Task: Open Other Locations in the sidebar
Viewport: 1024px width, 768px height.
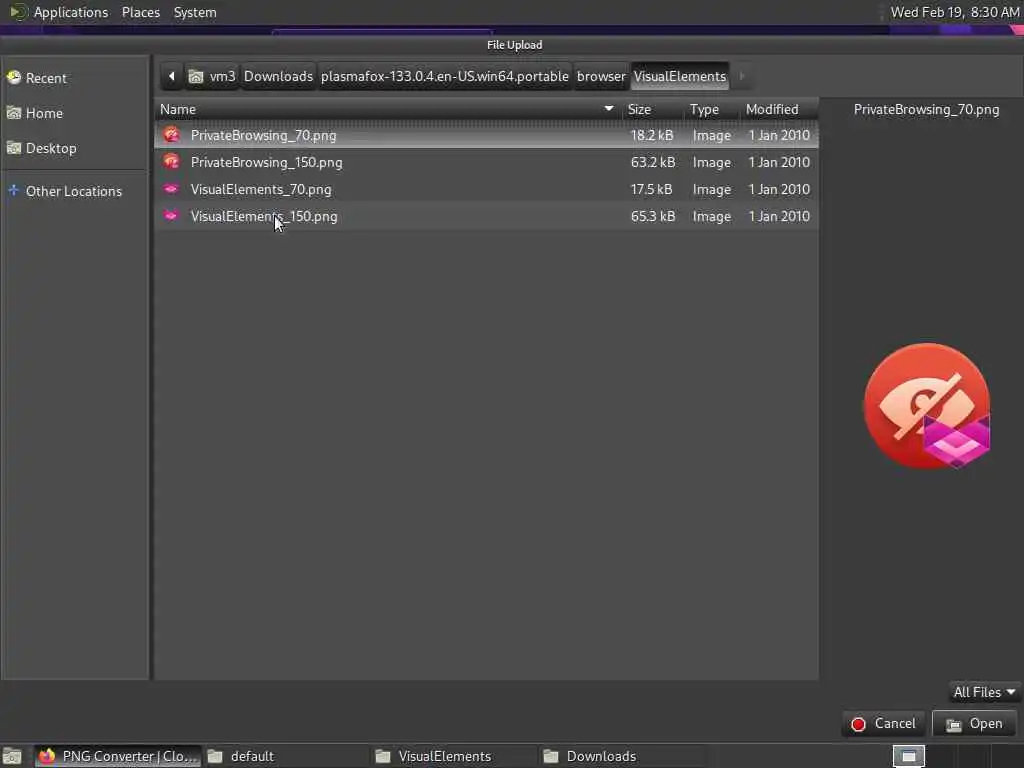Action: coord(75,191)
